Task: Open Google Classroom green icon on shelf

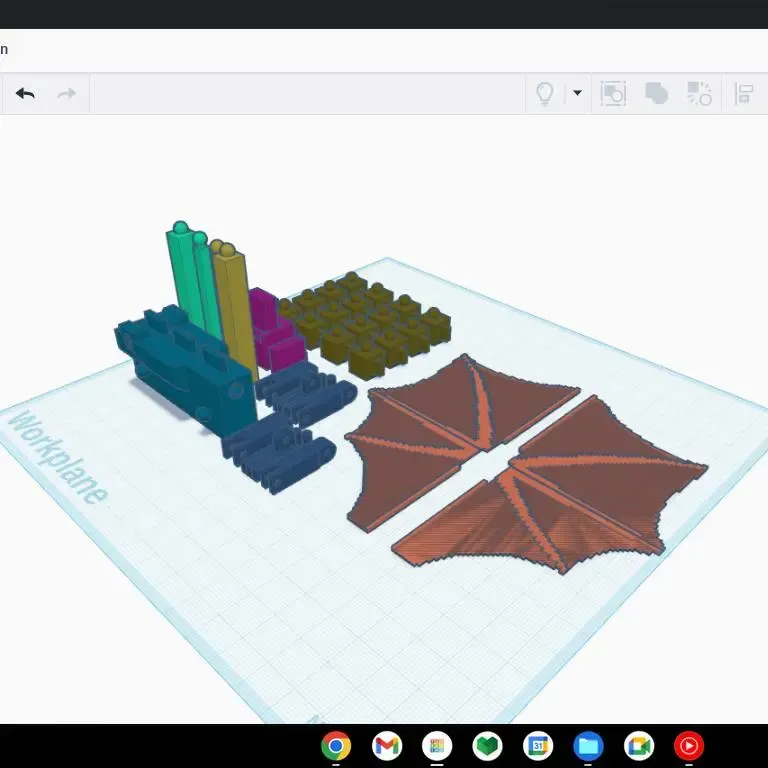Action: pos(487,746)
